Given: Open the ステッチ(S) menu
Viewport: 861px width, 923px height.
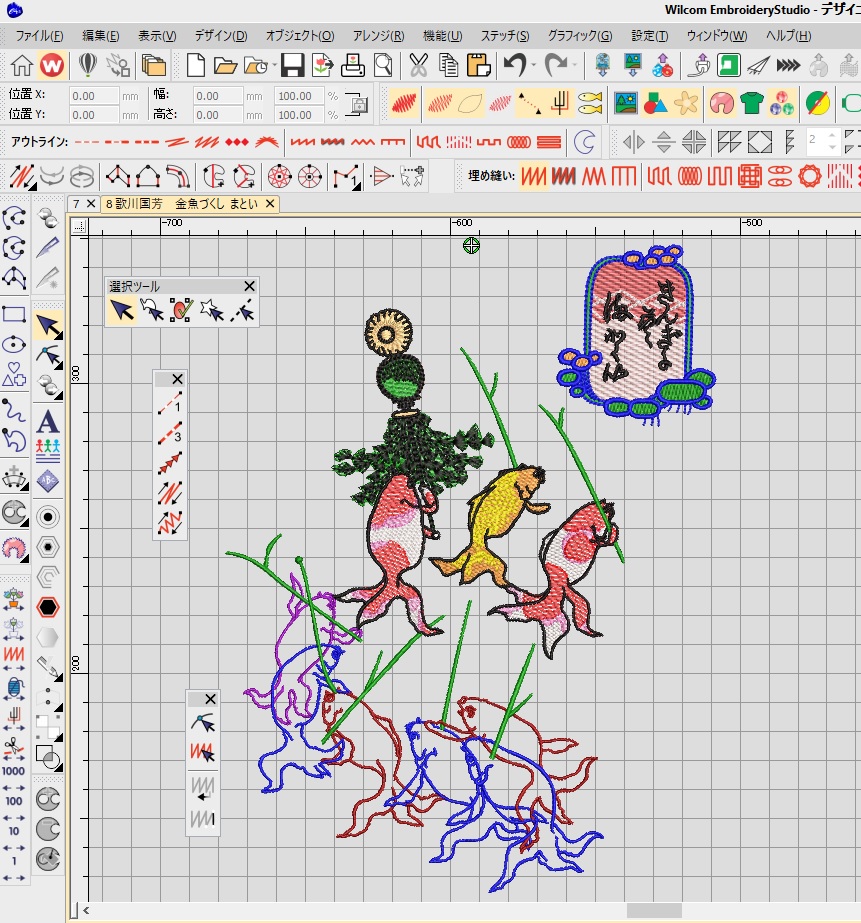Looking at the screenshot, I should (x=504, y=36).
